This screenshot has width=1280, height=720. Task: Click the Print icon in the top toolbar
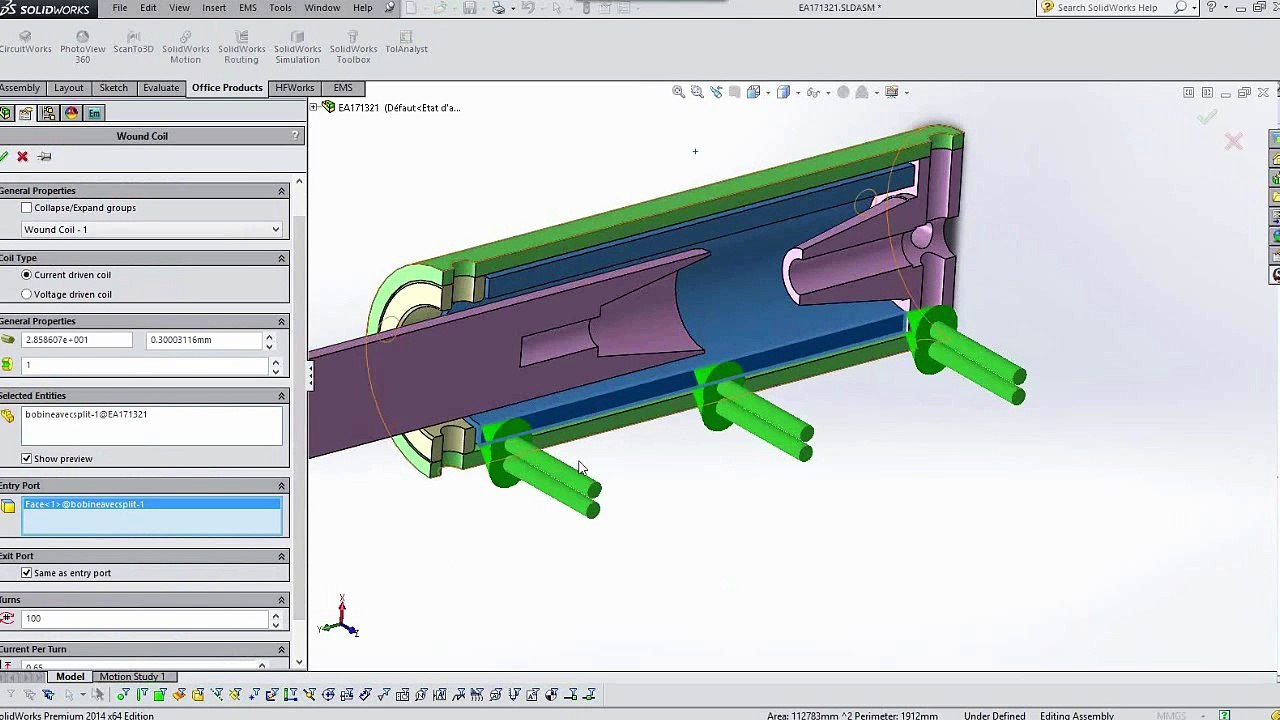point(498,8)
